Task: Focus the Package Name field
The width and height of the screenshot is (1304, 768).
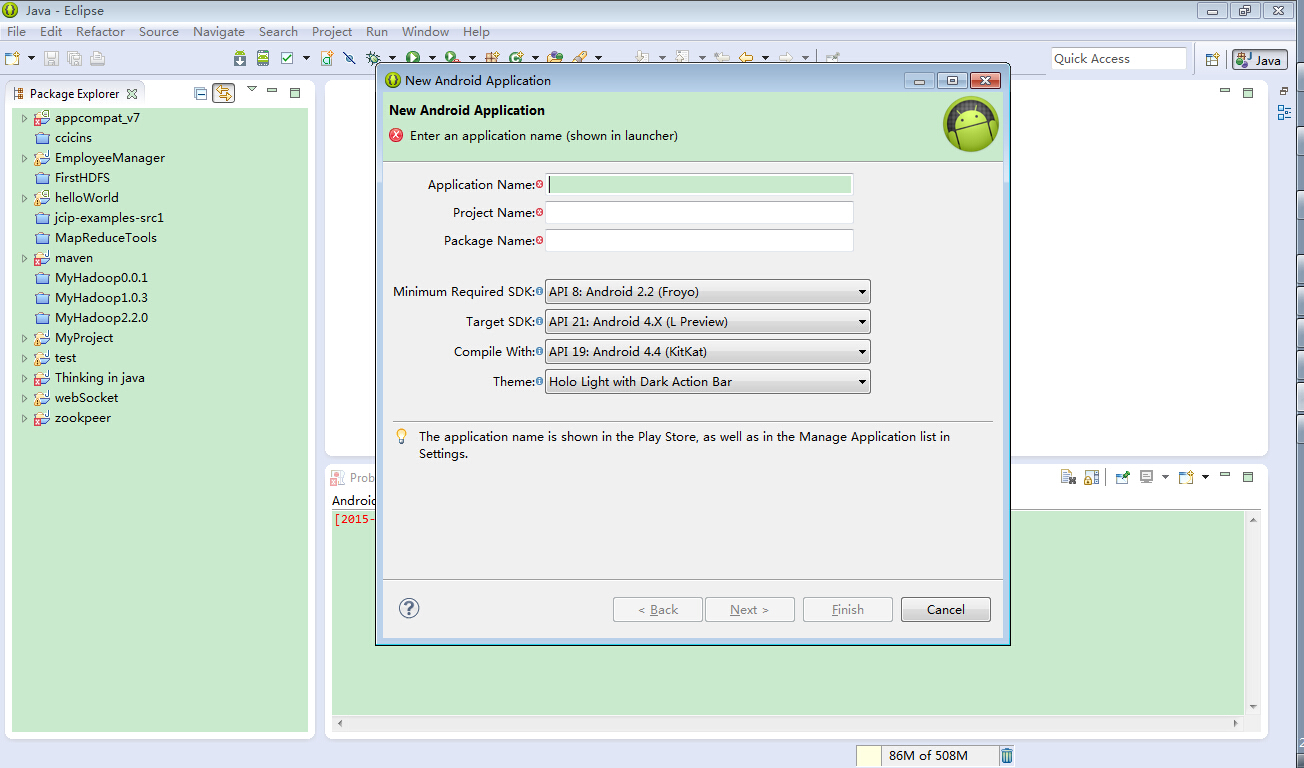Action: (700, 241)
